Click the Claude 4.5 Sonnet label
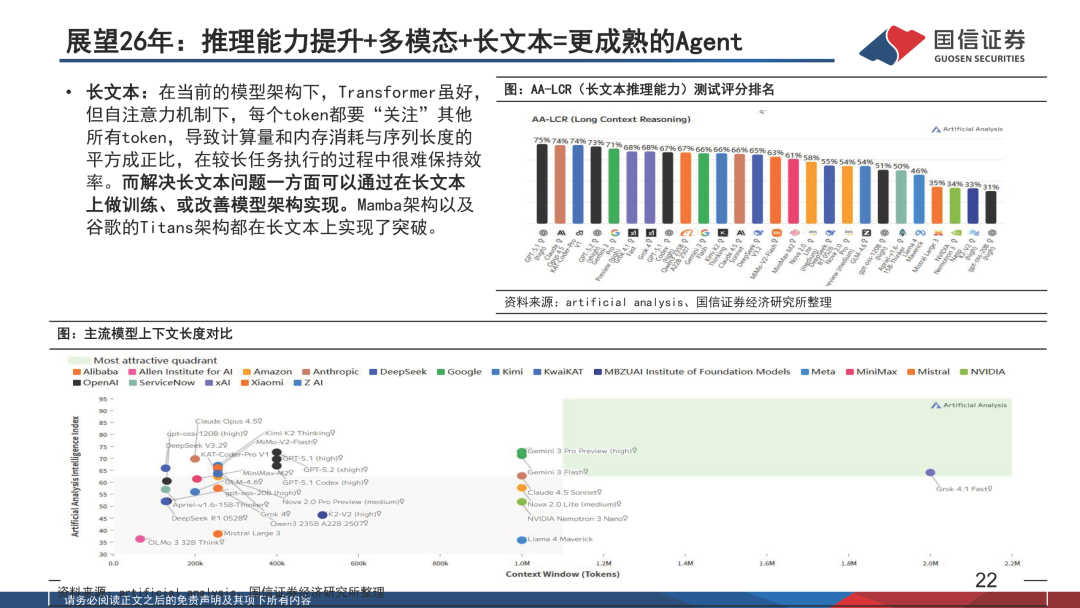Viewport: 1080px width, 608px height. click(x=564, y=492)
